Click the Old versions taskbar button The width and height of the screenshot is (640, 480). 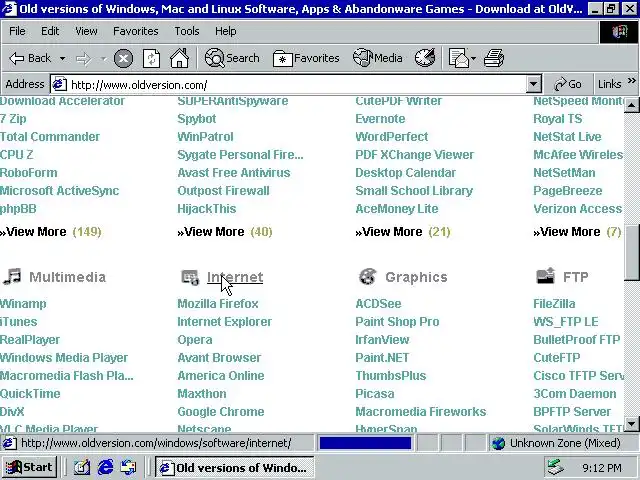(x=234, y=467)
